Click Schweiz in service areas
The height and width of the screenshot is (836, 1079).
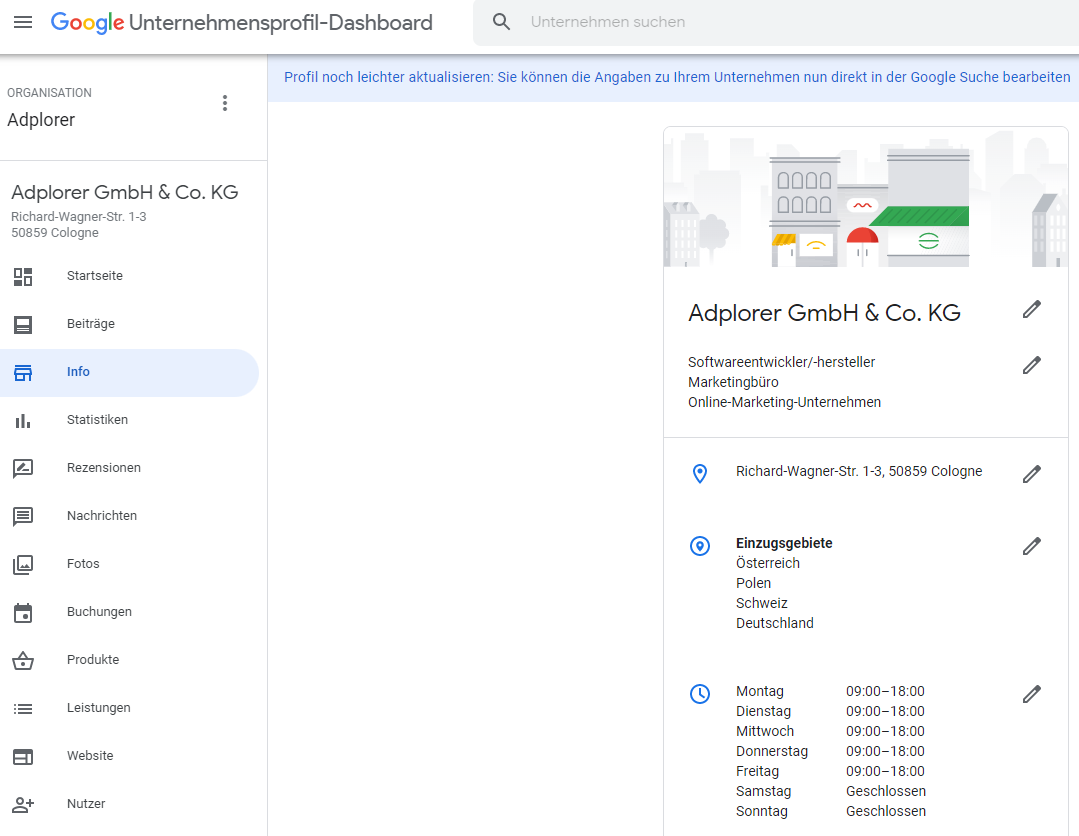[x=762, y=603]
